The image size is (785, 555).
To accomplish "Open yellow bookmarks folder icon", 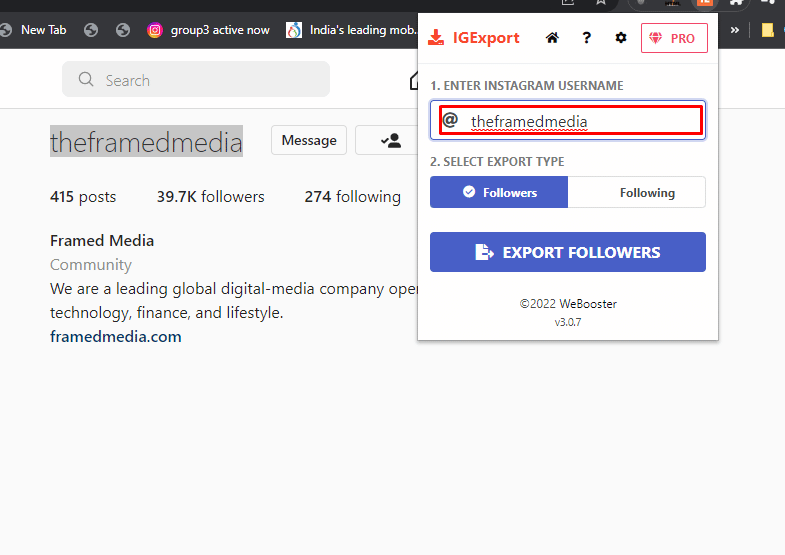I will 767,30.
